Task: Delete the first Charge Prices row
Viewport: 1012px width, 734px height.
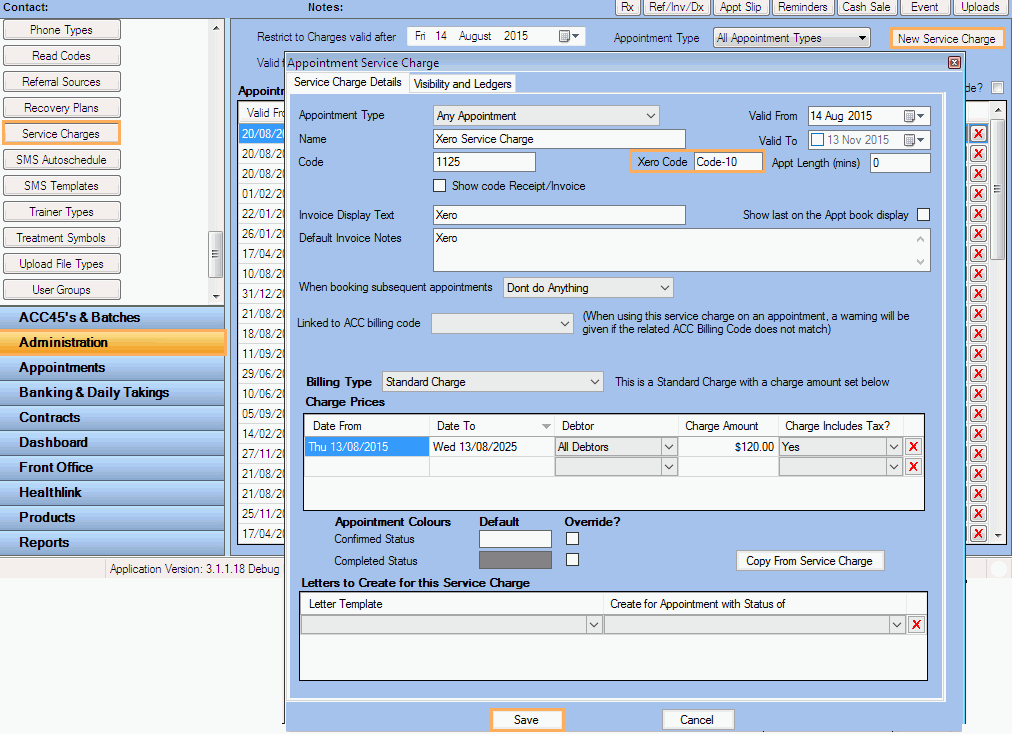Action: 913,446
